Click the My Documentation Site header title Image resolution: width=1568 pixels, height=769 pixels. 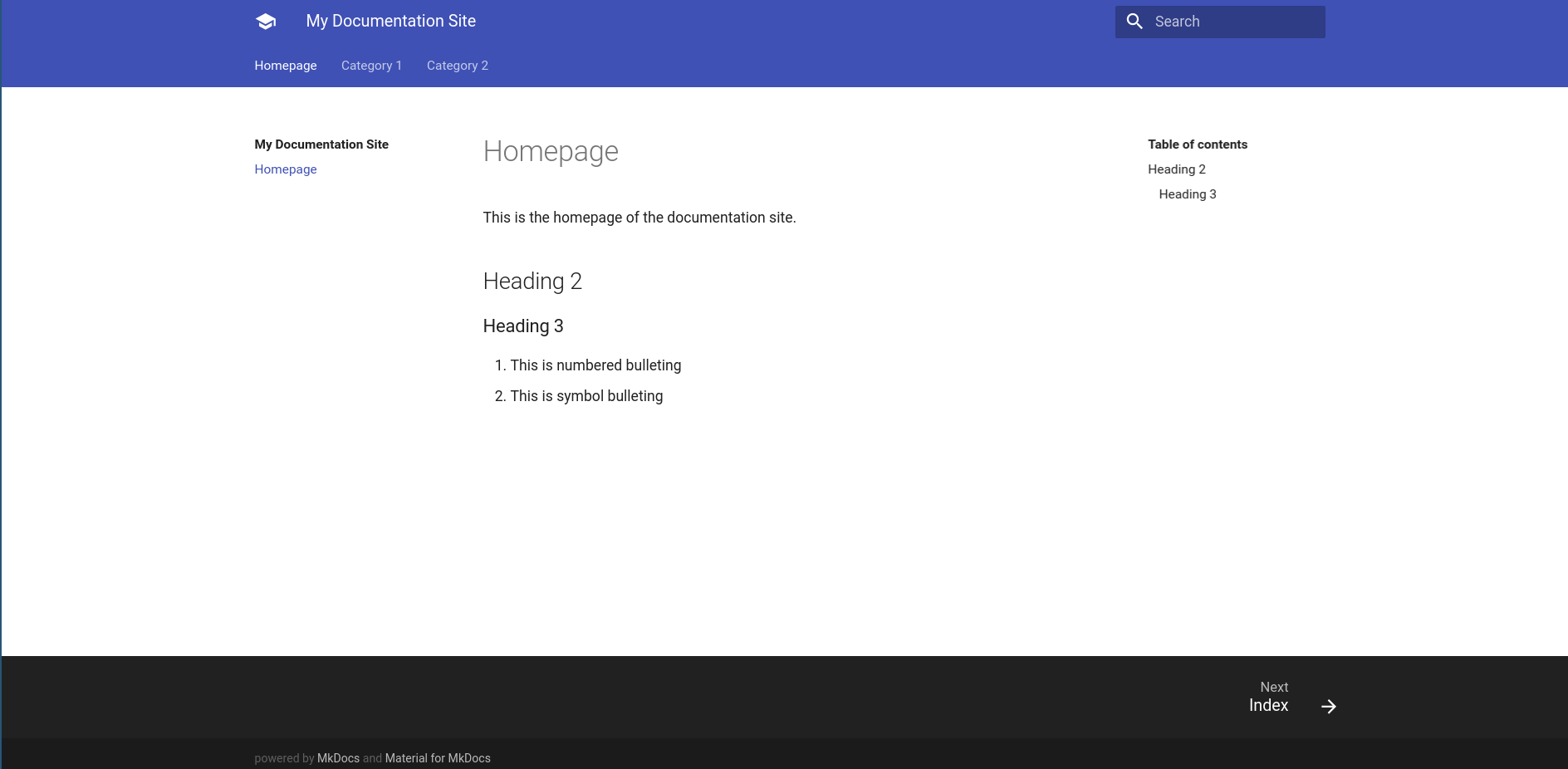pyautogui.click(x=391, y=22)
